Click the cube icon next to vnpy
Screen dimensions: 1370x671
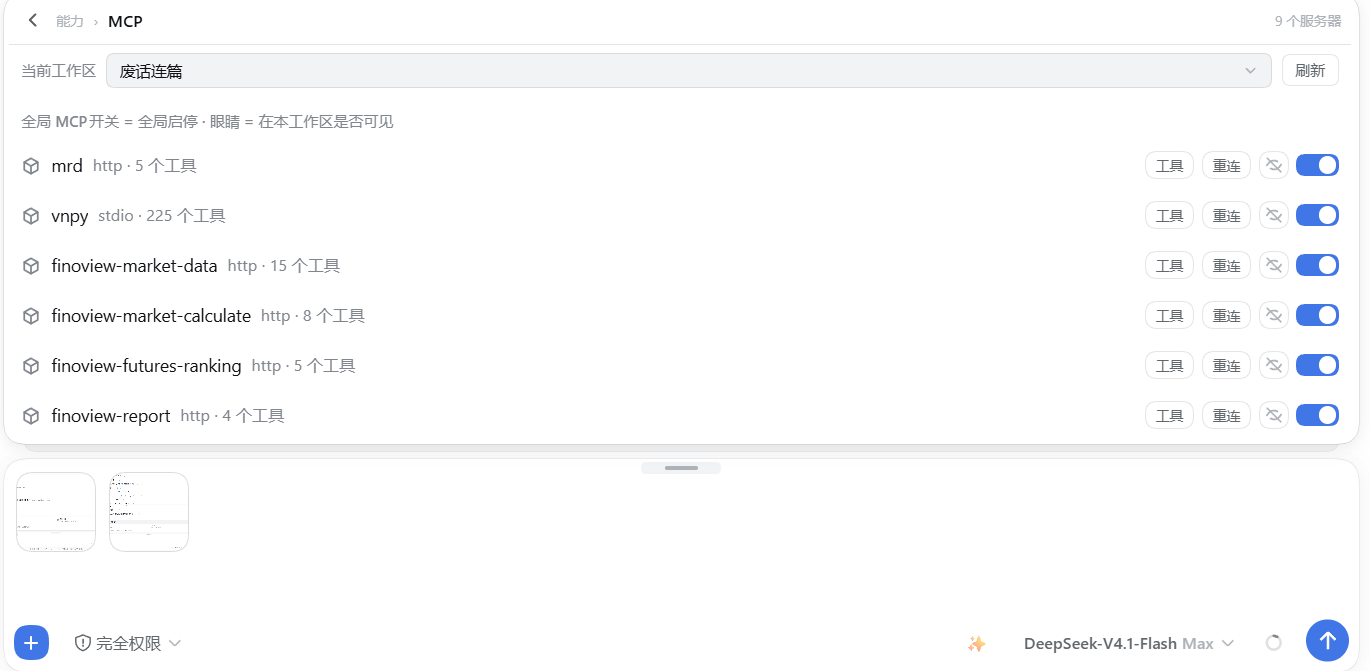pos(31,216)
